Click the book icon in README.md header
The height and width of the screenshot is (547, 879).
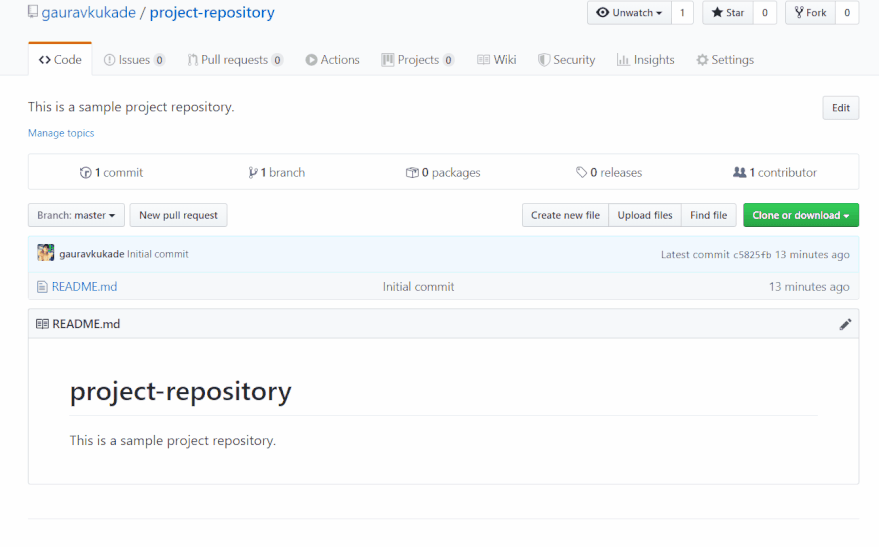[42, 324]
